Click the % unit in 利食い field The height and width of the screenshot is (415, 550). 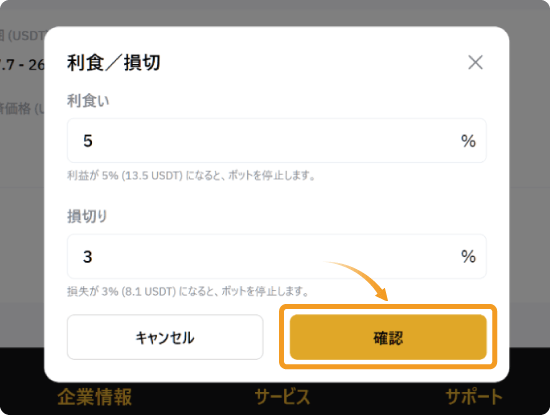(x=468, y=141)
